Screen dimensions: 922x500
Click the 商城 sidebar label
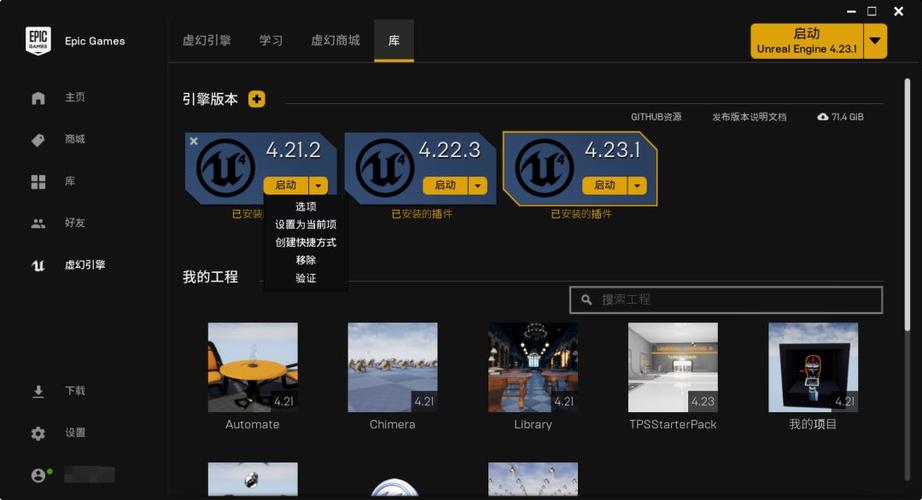75,139
